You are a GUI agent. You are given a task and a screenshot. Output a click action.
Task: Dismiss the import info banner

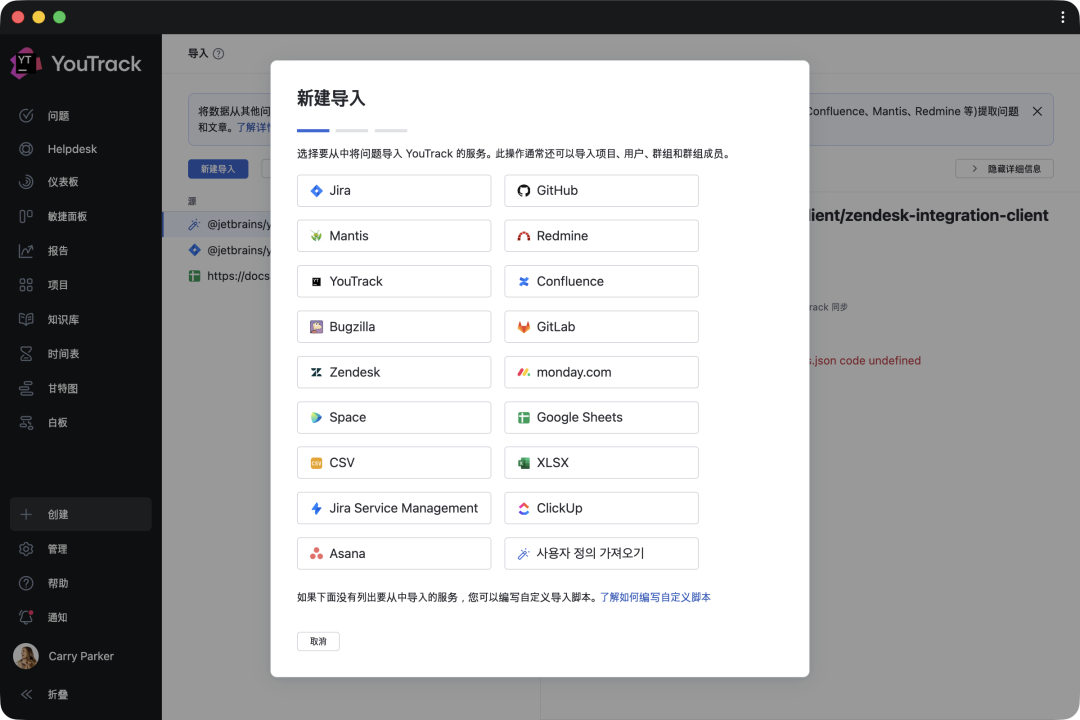click(x=1037, y=112)
